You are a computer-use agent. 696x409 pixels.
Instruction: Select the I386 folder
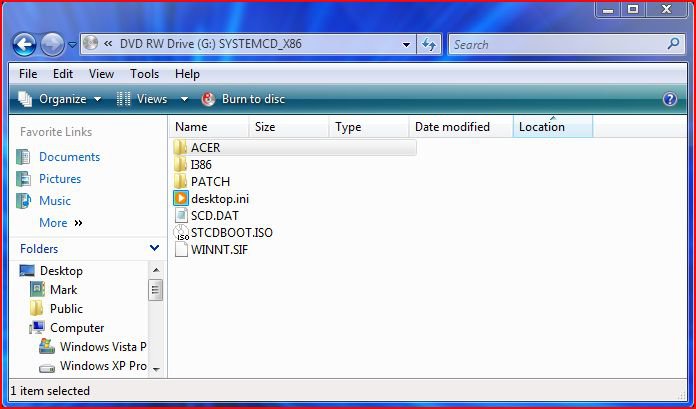[x=193, y=165]
